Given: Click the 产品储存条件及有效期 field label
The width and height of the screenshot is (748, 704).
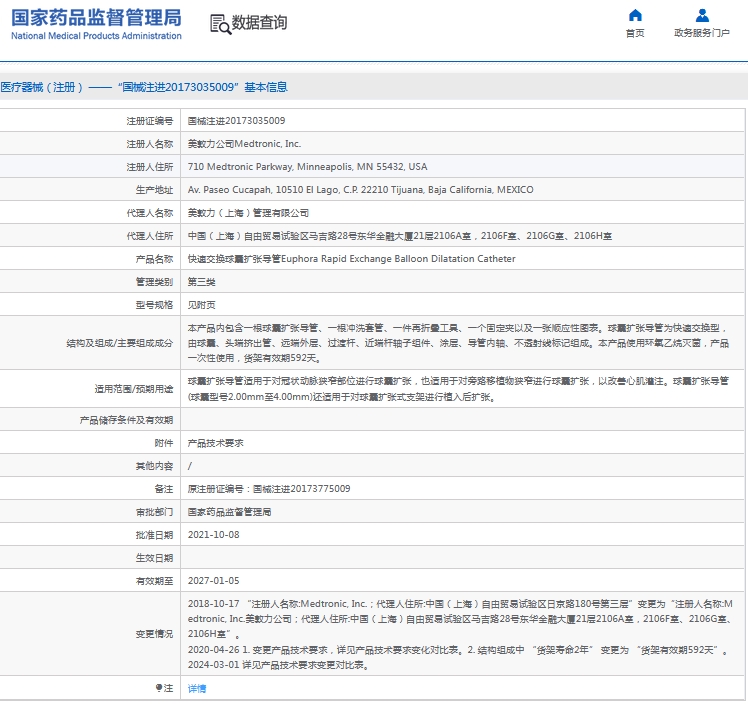Looking at the screenshot, I should pyautogui.click(x=126, y=420).
